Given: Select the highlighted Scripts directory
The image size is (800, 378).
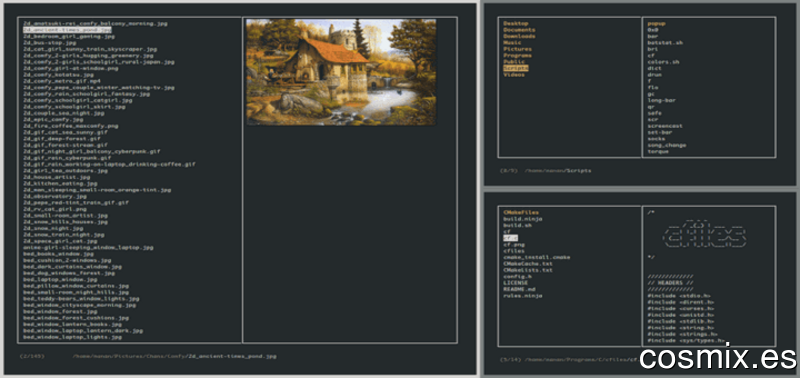Looking at the screenshot, I should (x=516, y=68).
